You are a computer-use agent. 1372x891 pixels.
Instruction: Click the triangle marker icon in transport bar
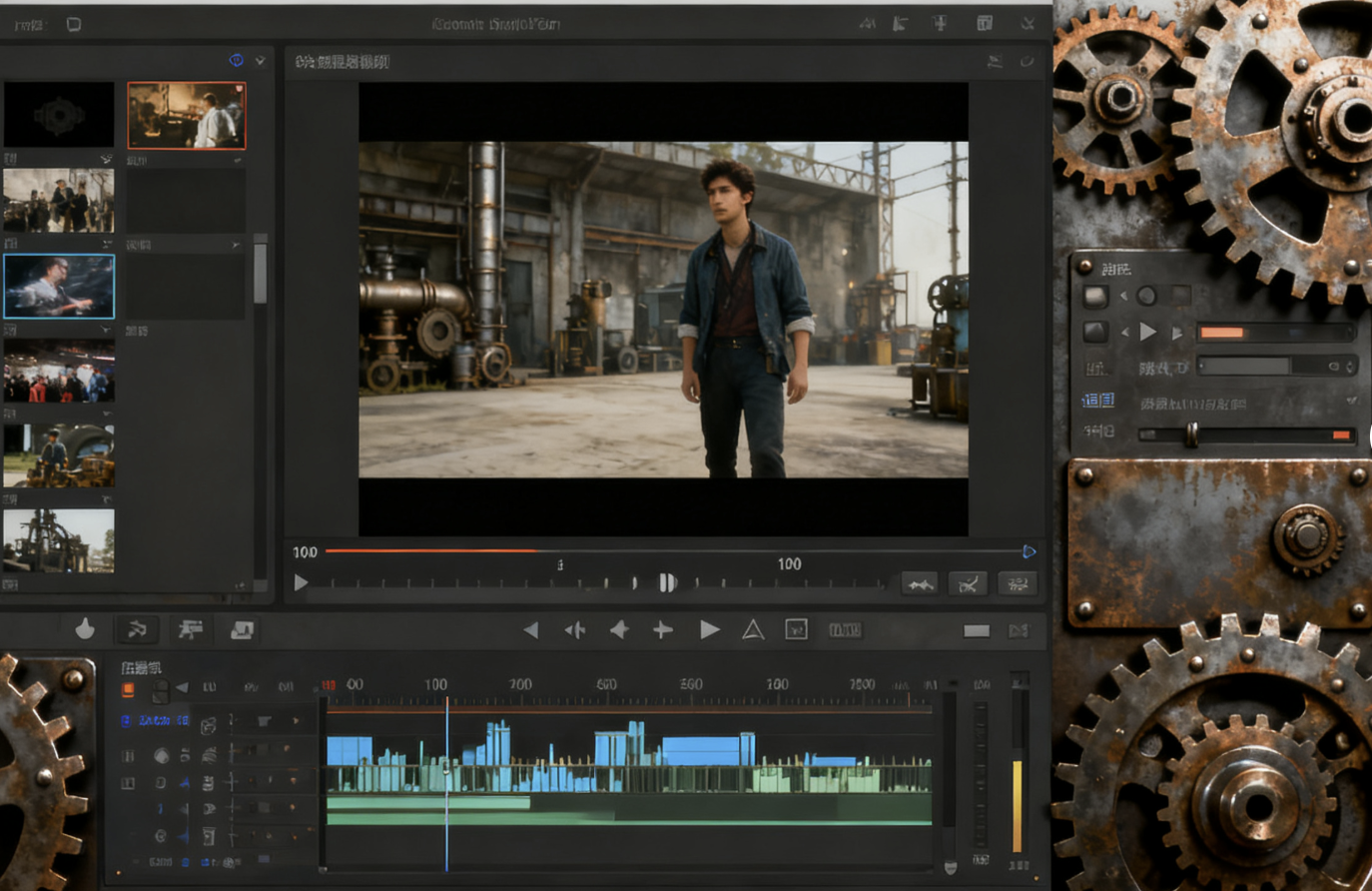click(753, 629)
